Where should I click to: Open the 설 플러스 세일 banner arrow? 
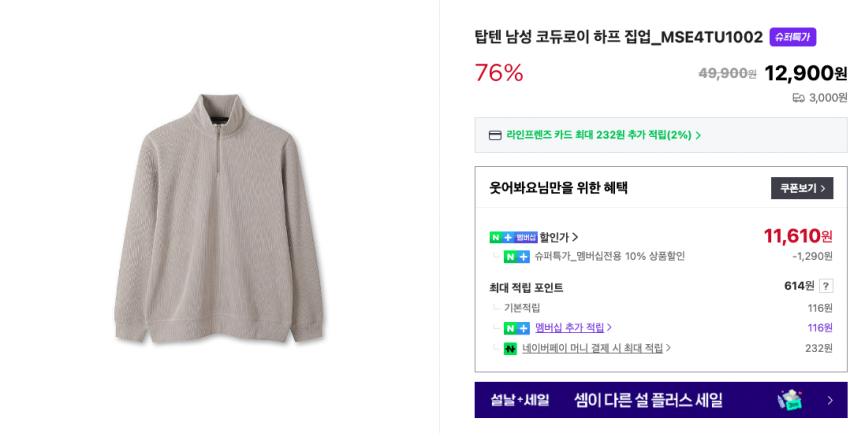click(x=829, y=400)
